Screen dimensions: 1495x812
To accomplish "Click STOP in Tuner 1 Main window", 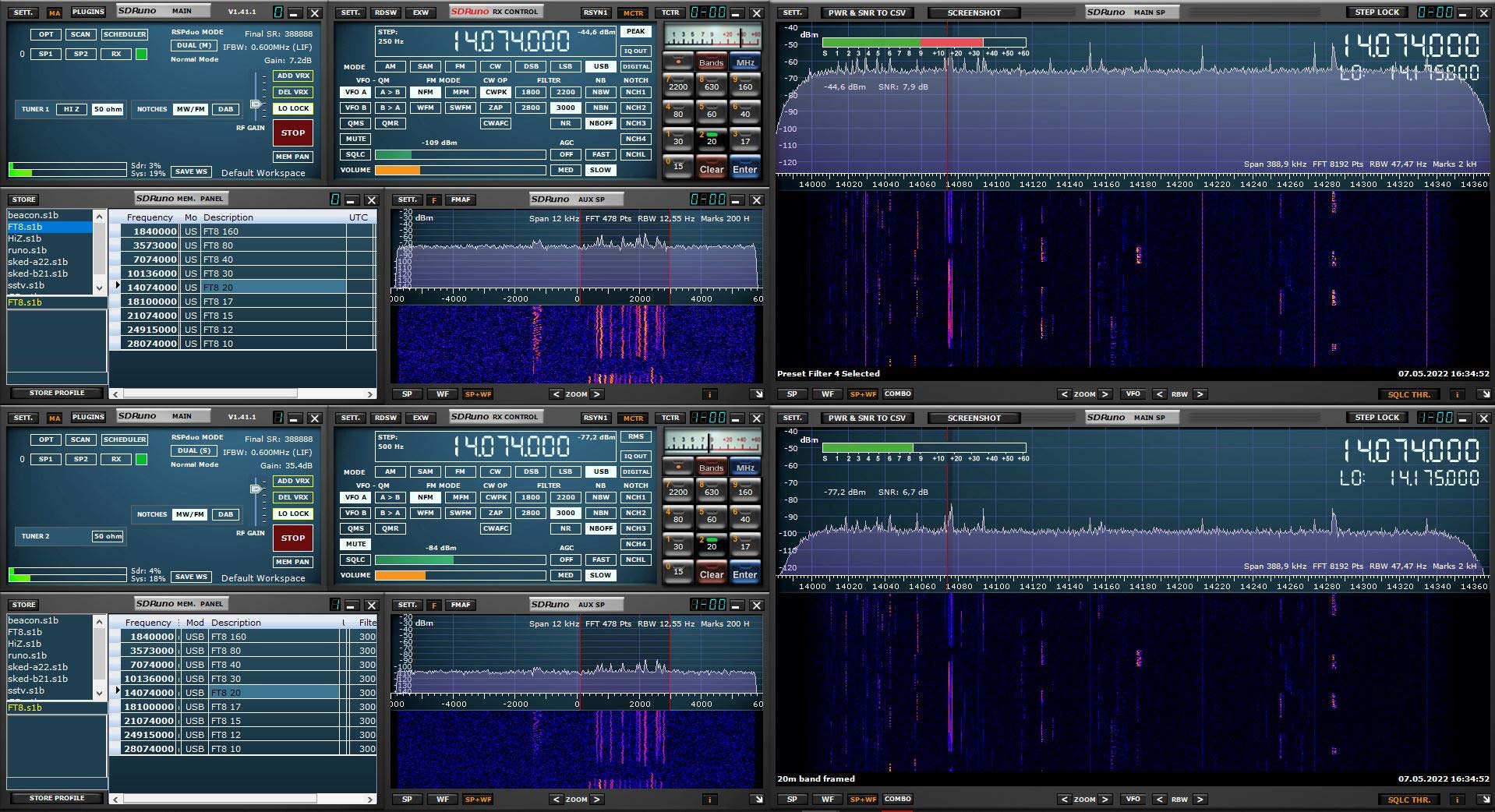I will pyautogui.click(x=293, y=132).
